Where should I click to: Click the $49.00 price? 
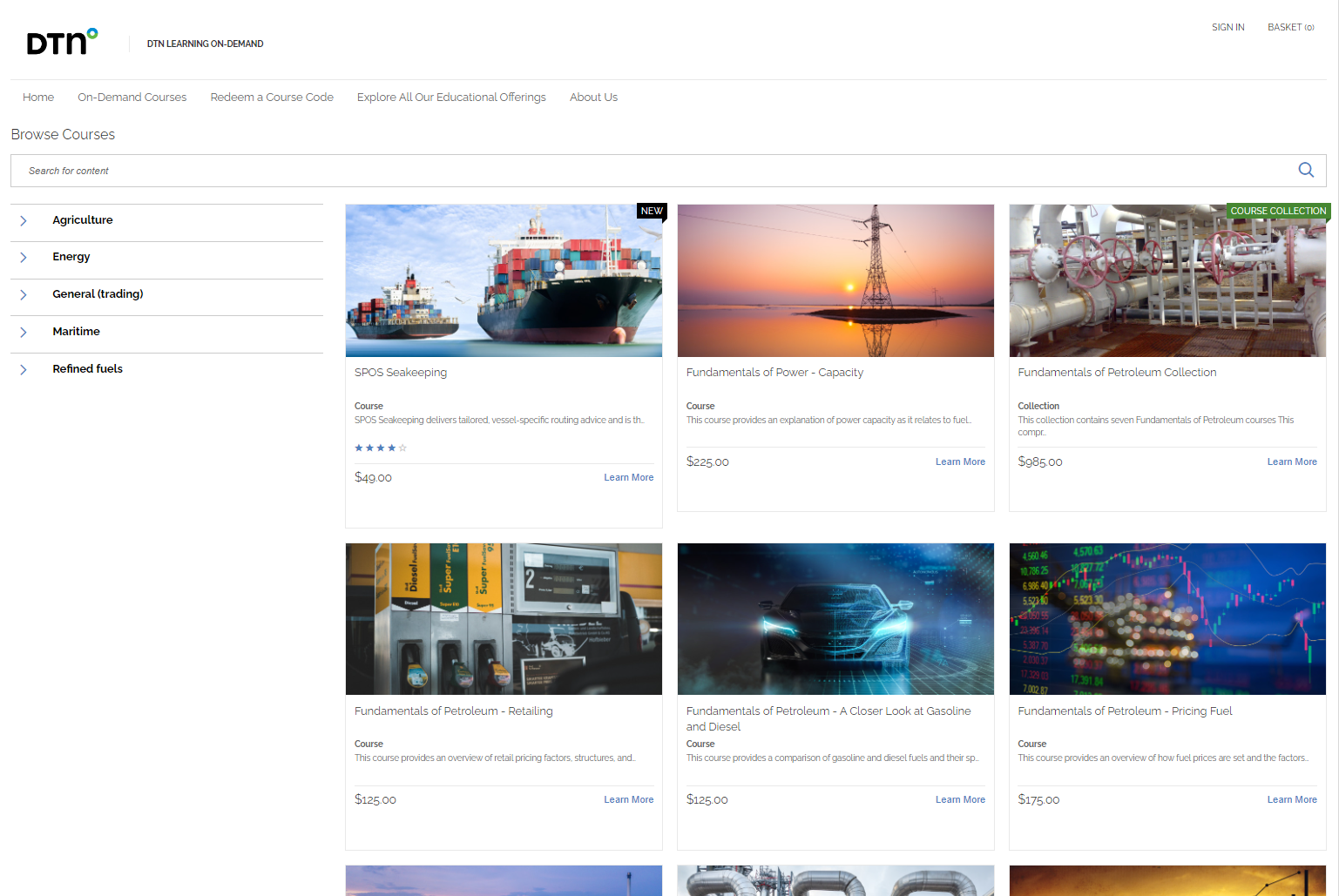(373, 477)
